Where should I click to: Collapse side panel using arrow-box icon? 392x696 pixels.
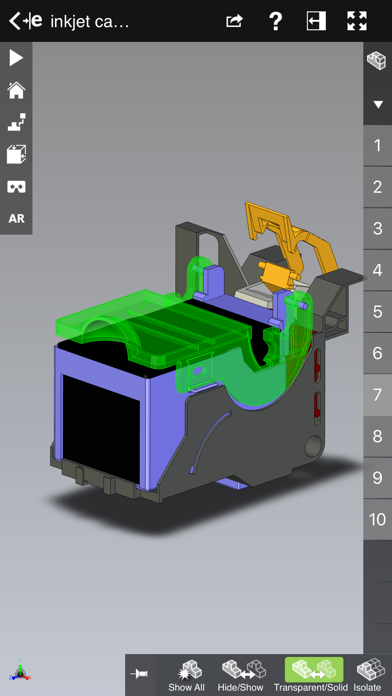pos(316,21)
